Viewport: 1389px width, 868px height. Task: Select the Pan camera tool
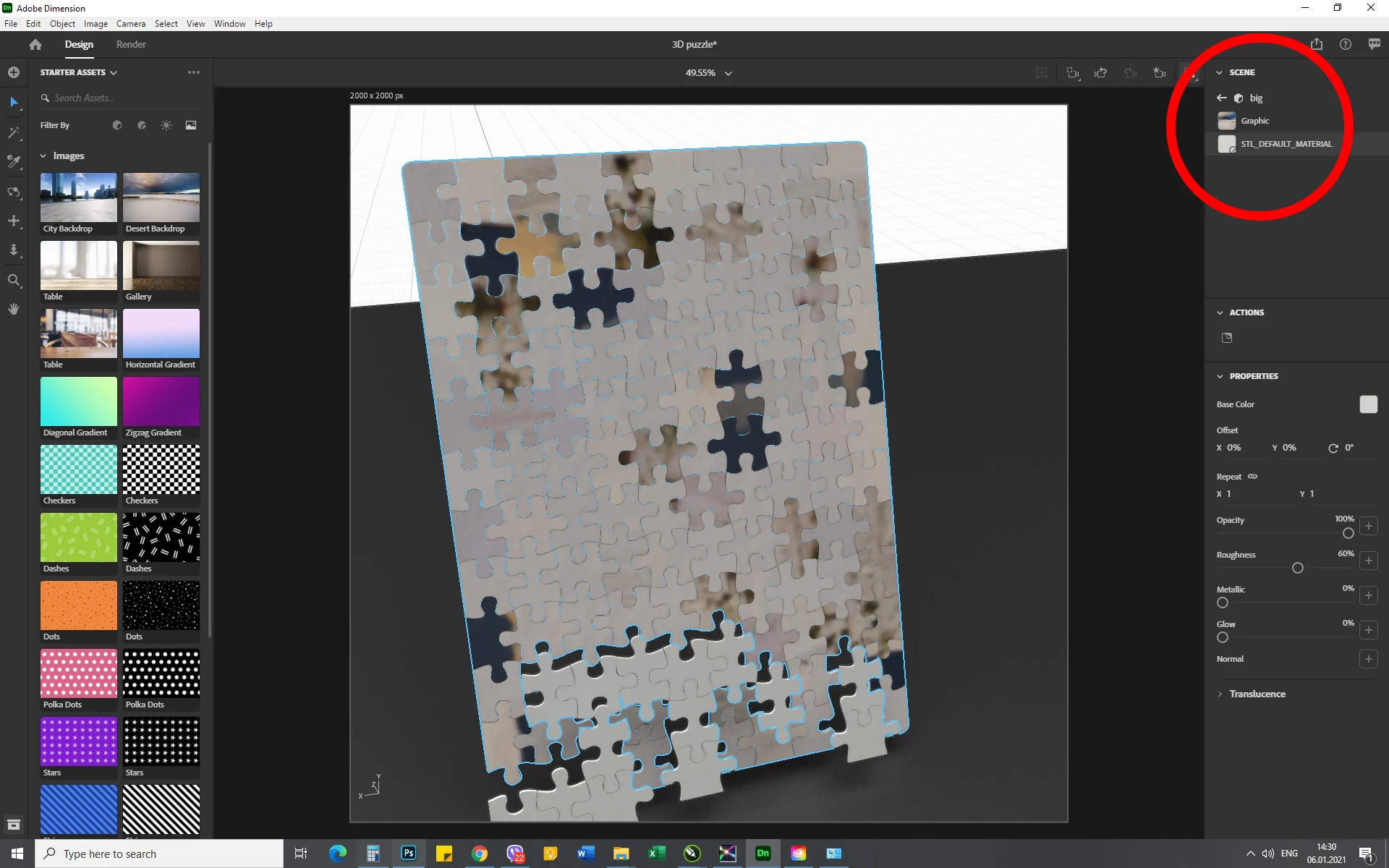14,221
